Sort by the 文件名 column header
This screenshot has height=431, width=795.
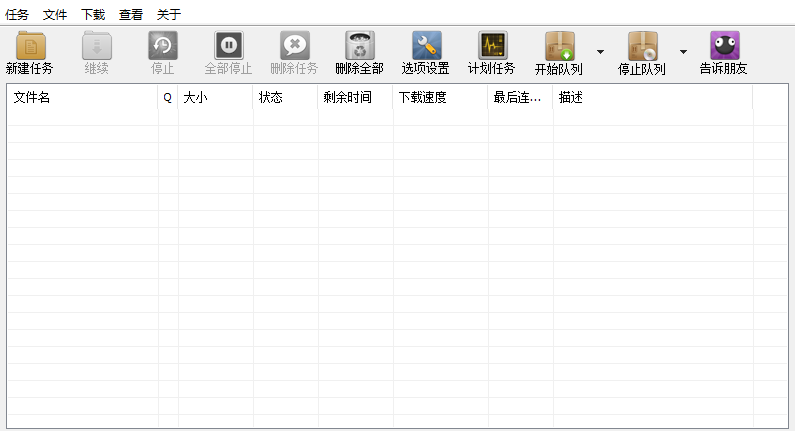[82, 97]
